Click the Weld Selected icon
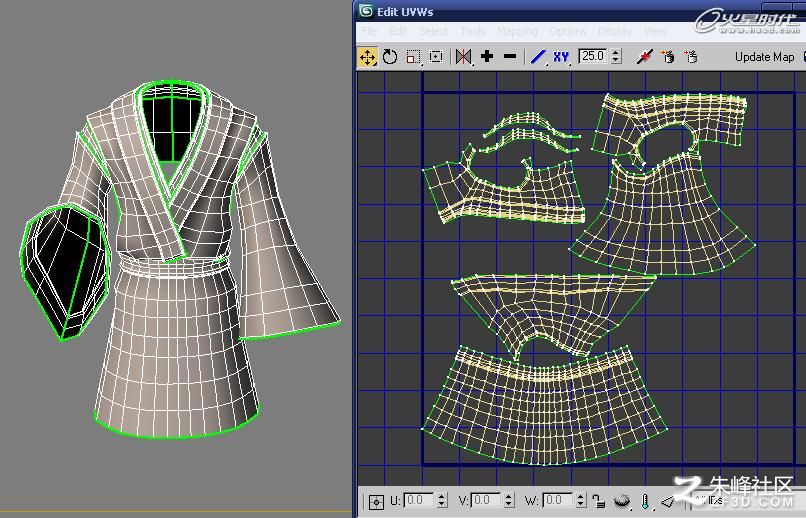This screenshot has height=518, width=806. point(691,57)
